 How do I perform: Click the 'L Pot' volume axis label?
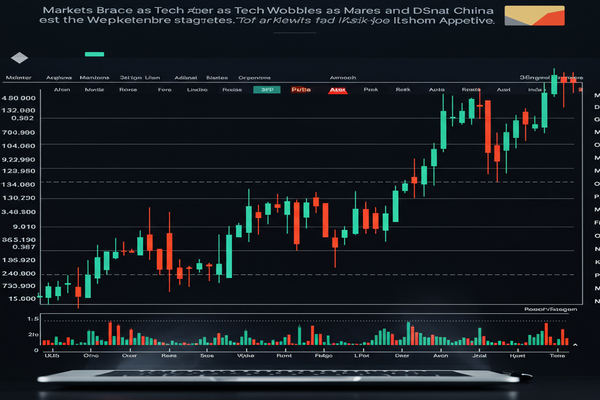[x=362, y=356]
